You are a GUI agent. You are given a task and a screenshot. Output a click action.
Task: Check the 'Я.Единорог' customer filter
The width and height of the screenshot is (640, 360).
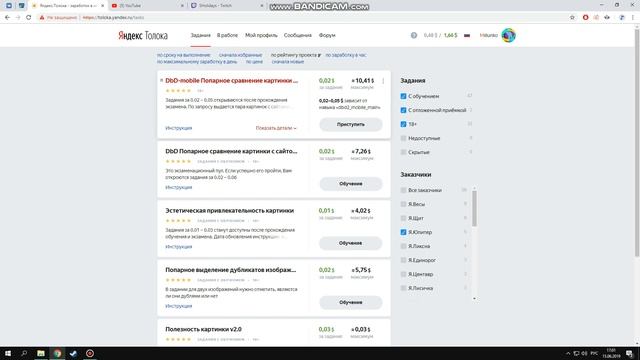pyautogui.click(x=403, y=260)
